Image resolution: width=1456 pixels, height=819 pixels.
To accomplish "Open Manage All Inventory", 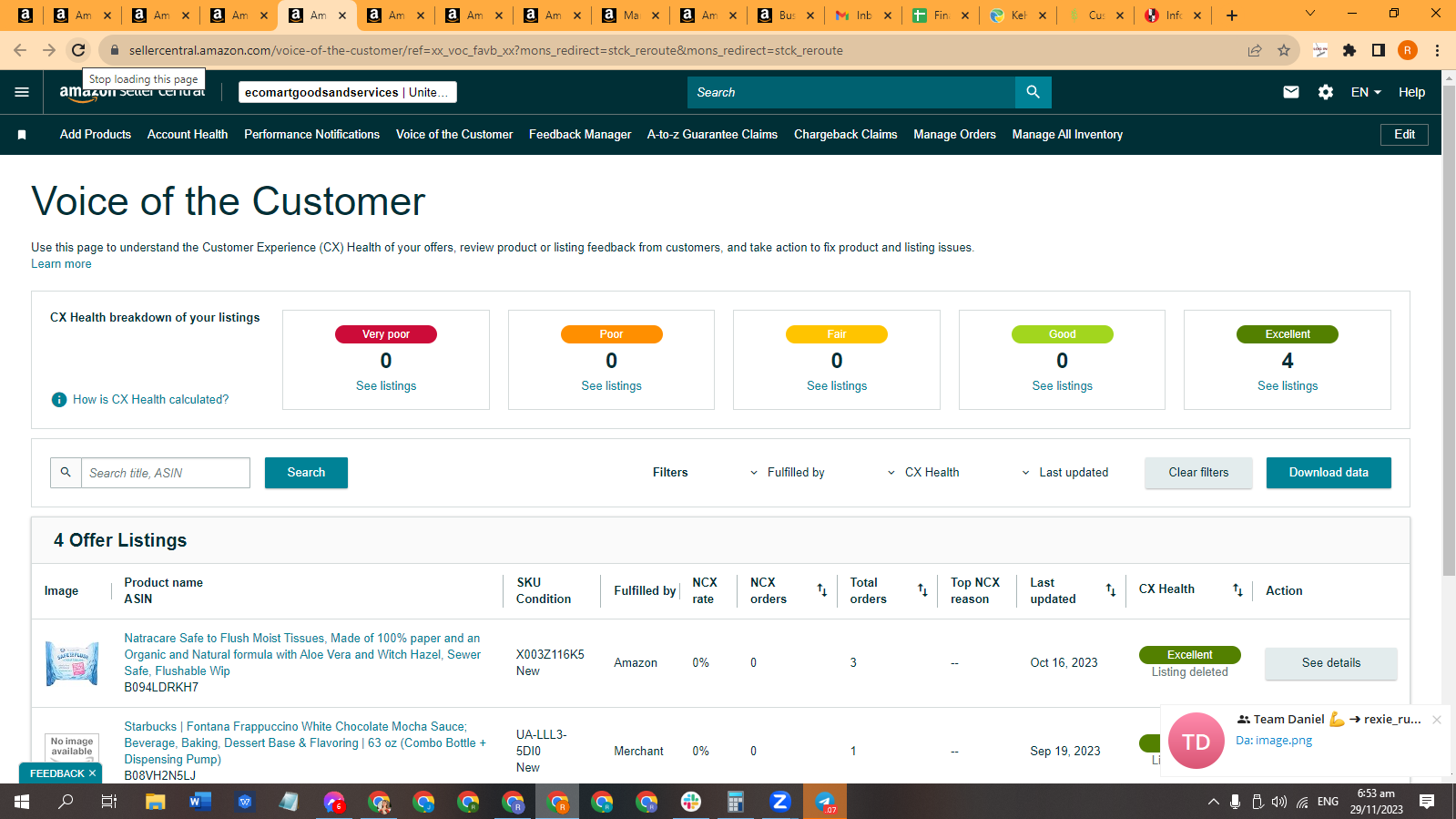I will coord(1067,135).
